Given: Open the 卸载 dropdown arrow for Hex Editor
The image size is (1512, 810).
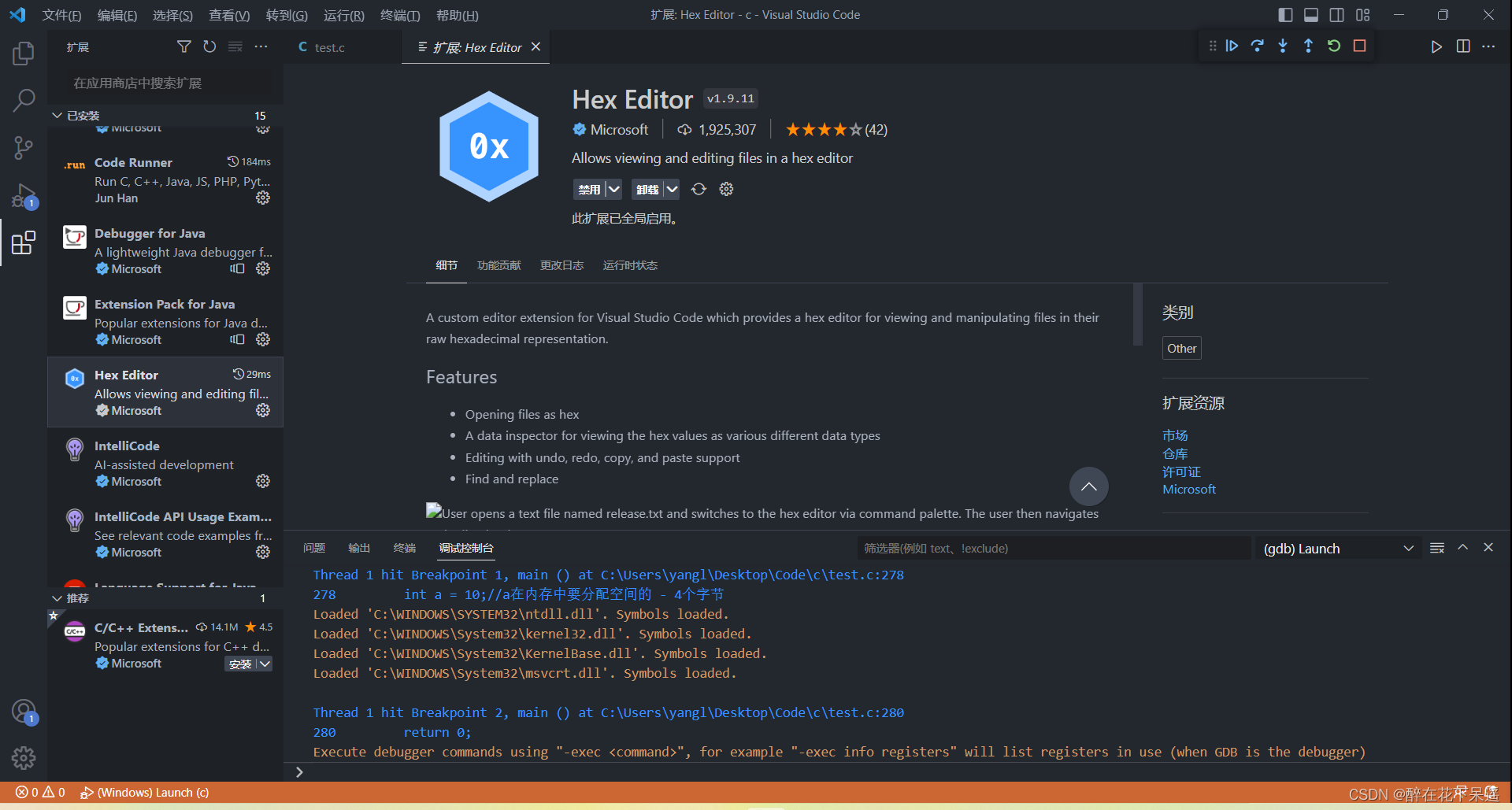Looking at the screenshot, I should (x=671, y=189).
